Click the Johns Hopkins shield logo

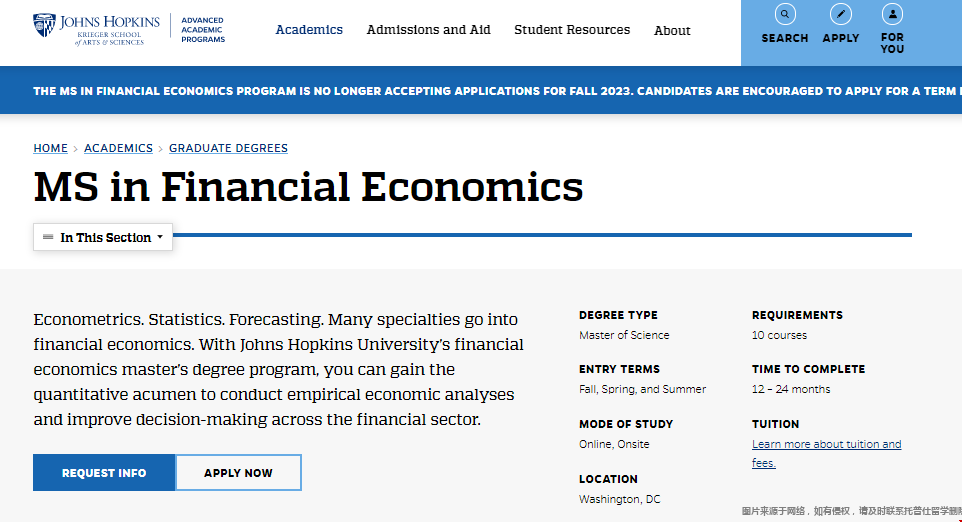click(x=44, y=26)
